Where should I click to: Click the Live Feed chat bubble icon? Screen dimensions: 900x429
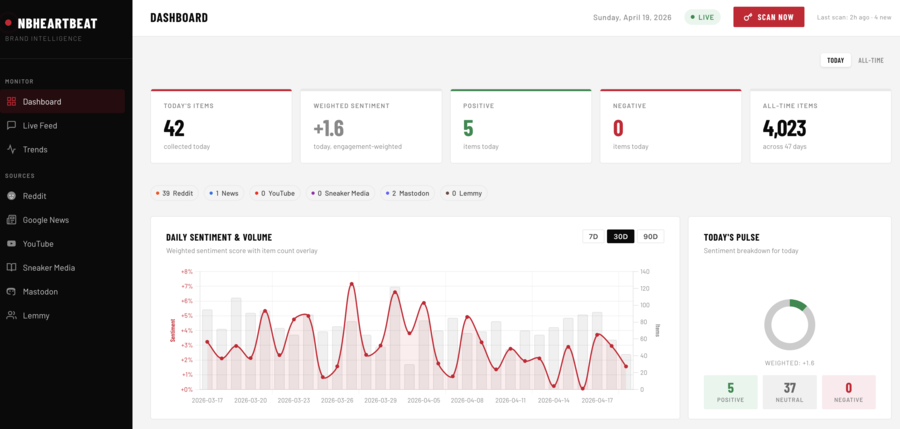pos(11,125)
